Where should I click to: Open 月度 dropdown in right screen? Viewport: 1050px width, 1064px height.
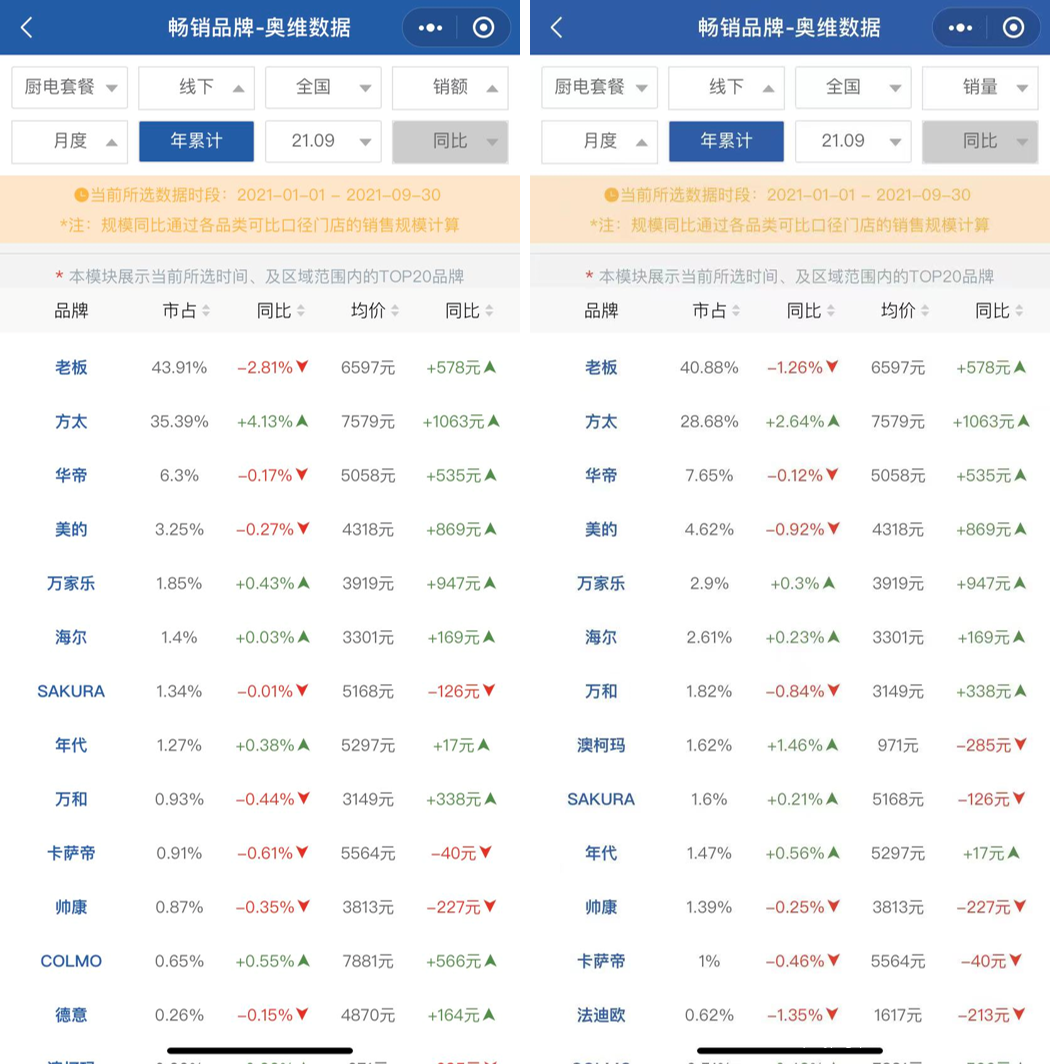(x=599, y=141)
